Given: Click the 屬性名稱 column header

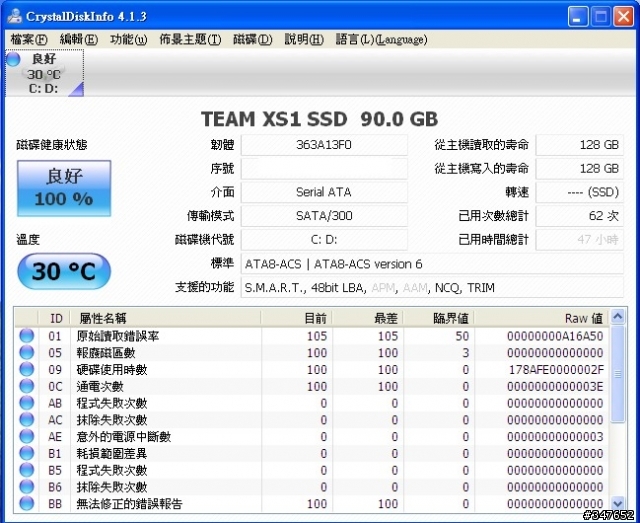Looking at the screenshot, I should click(x=166, y=318).
